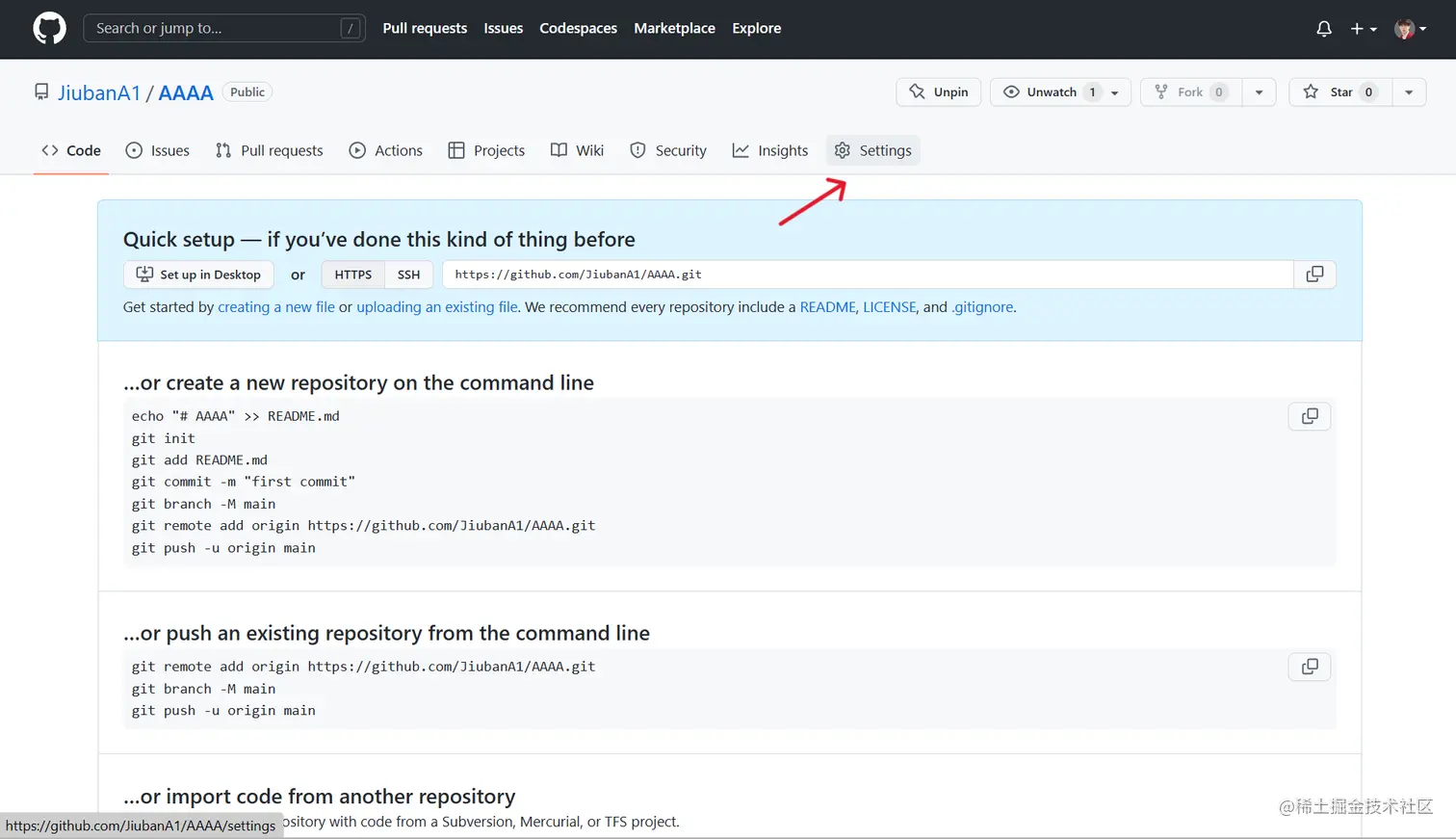
Task: Open the README link
Action: 827,307
